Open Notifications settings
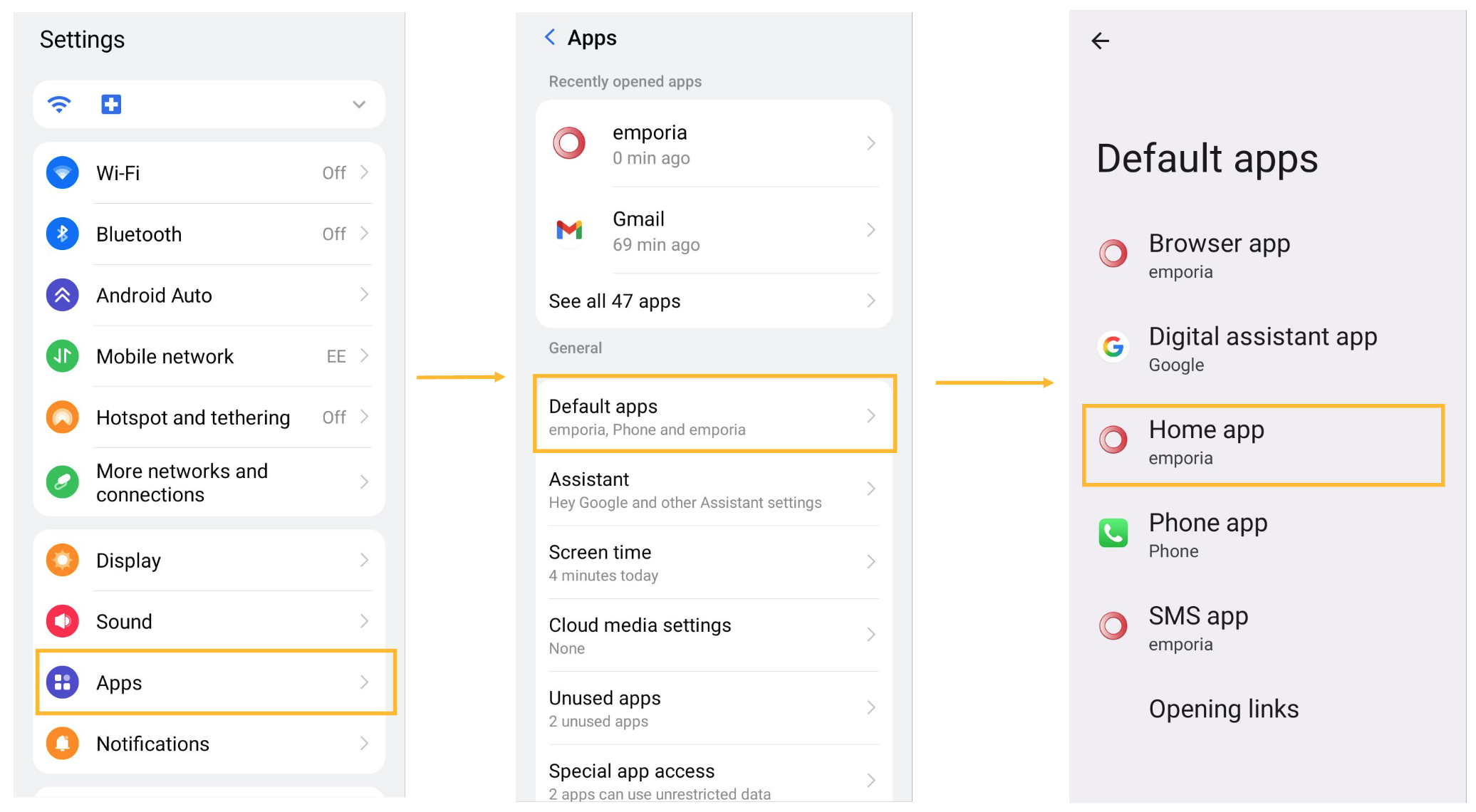Viewport: 1476px width, 812px height. coord(152,744)
